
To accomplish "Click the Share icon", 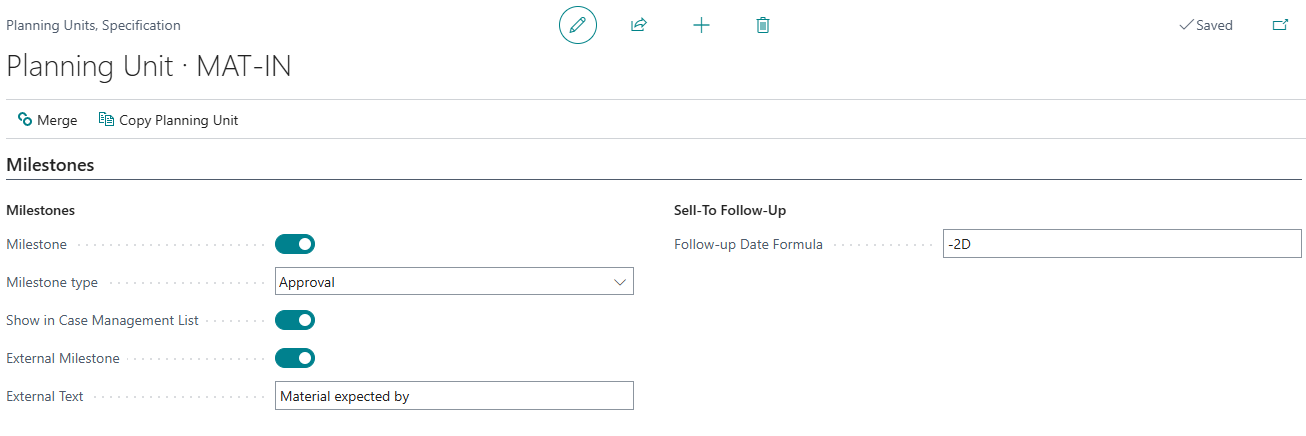I will [x=639, y=25].
